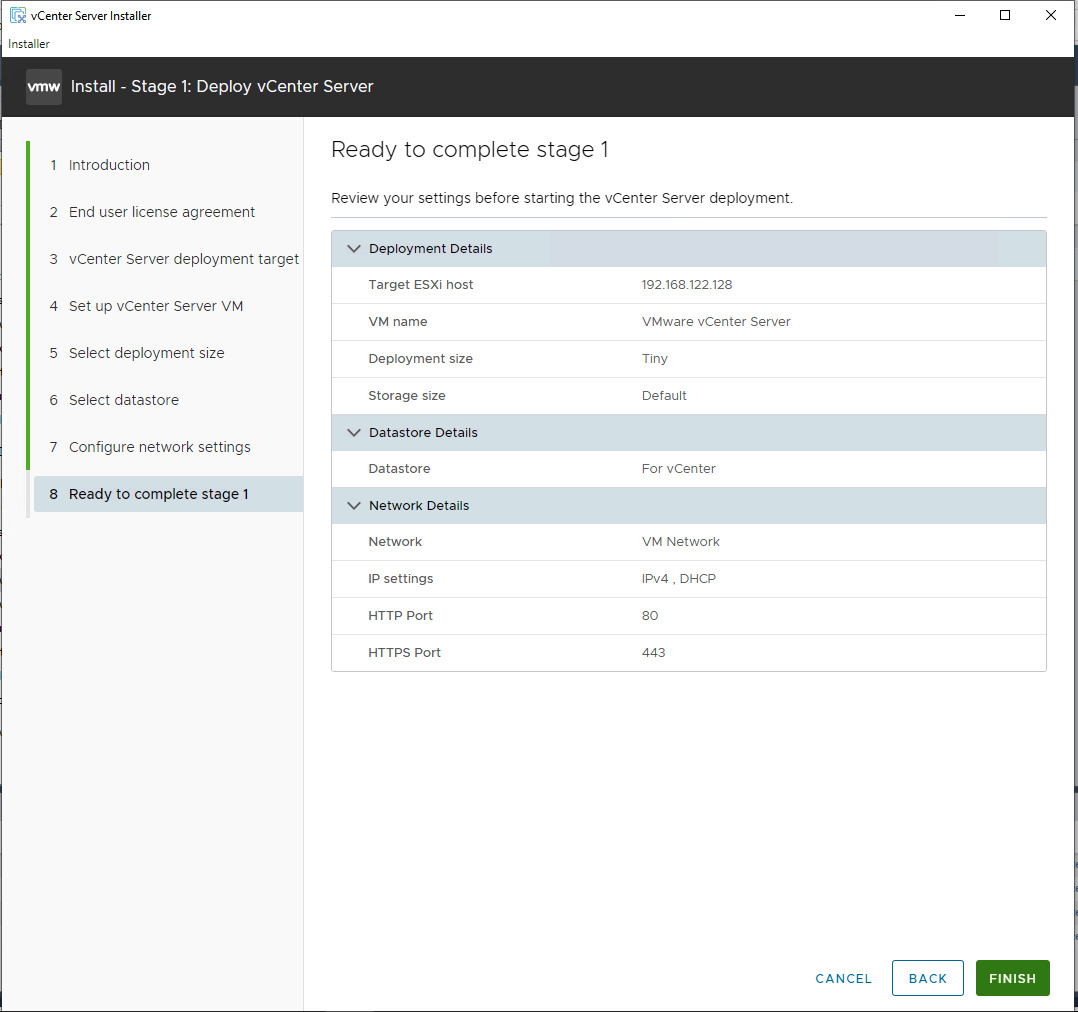Click the Network value VM Network
The image size is (1078, 1012).
coord(681,542)
